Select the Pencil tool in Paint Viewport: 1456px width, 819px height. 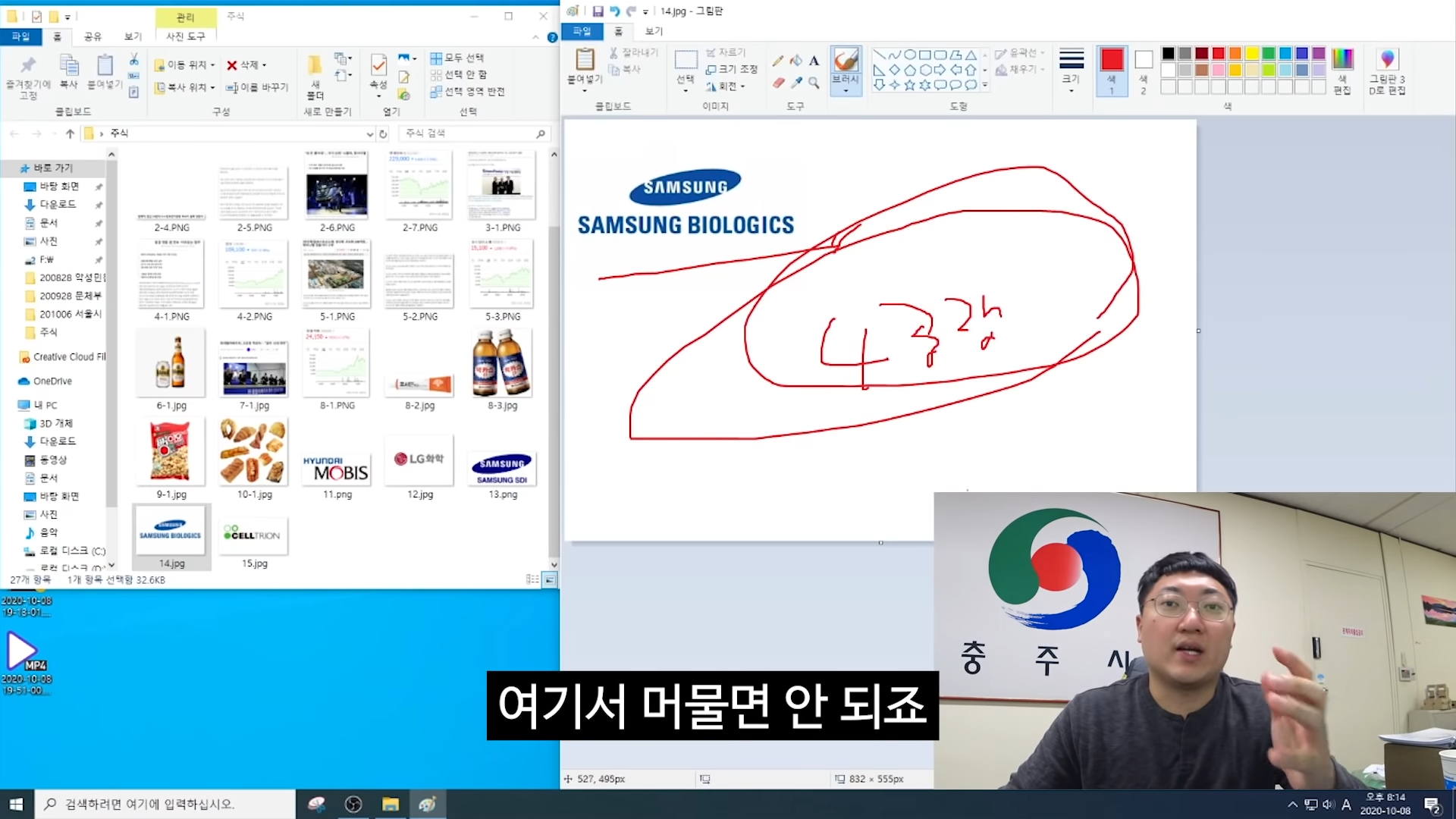pos(778,61)
